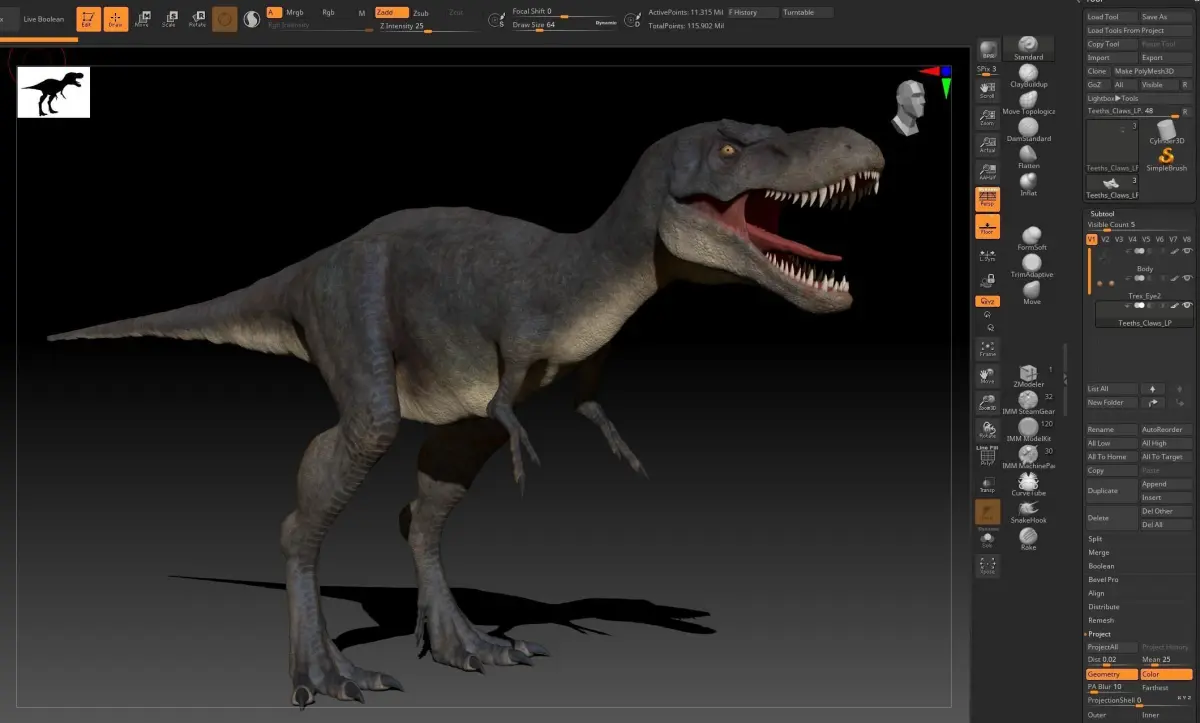Expand the Merge section
Screen dimensions: 1200x723
(x=1098, y=552)
